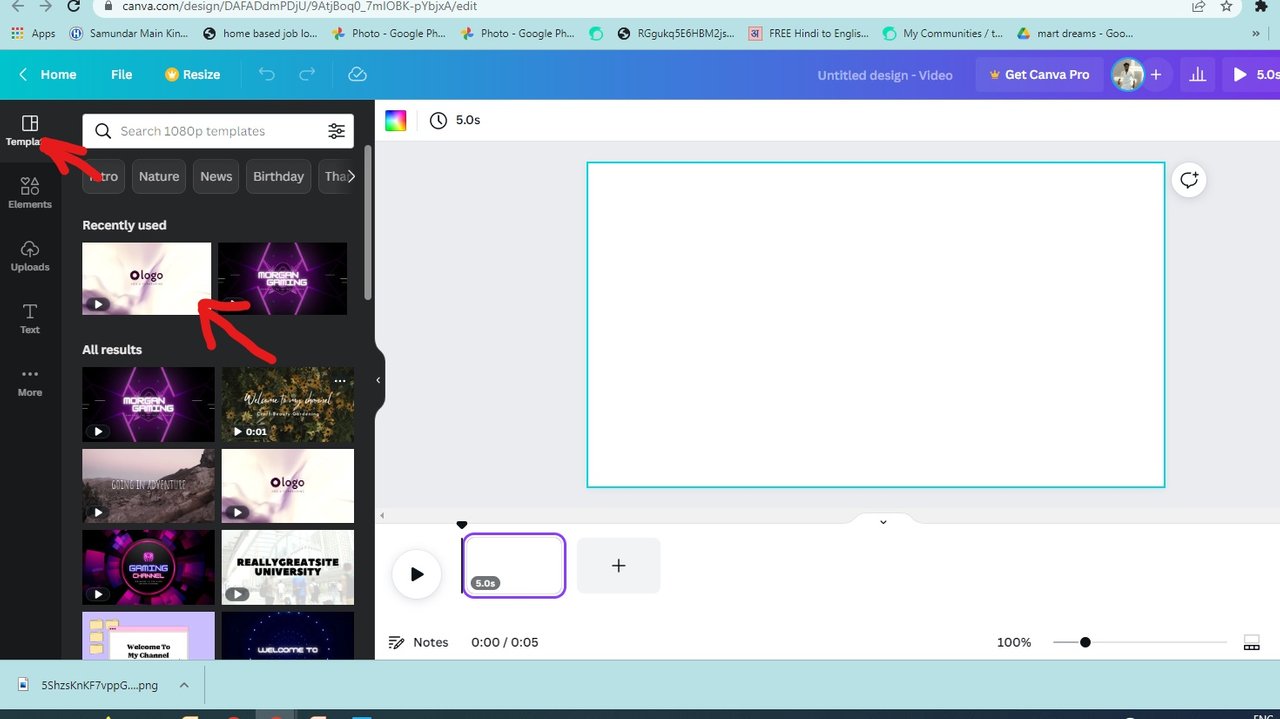The image size is (1280, 719).
Task: Go back to Home
Action: coord(47,75)
